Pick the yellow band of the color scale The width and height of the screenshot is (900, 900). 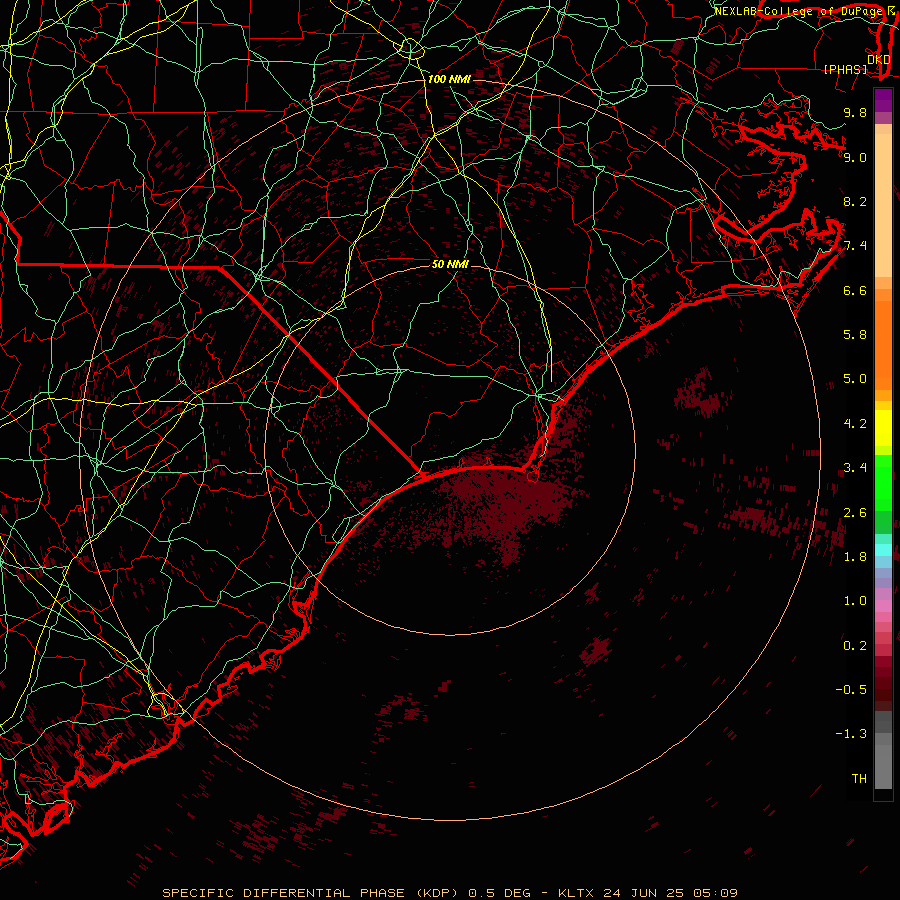pos(883,428)
